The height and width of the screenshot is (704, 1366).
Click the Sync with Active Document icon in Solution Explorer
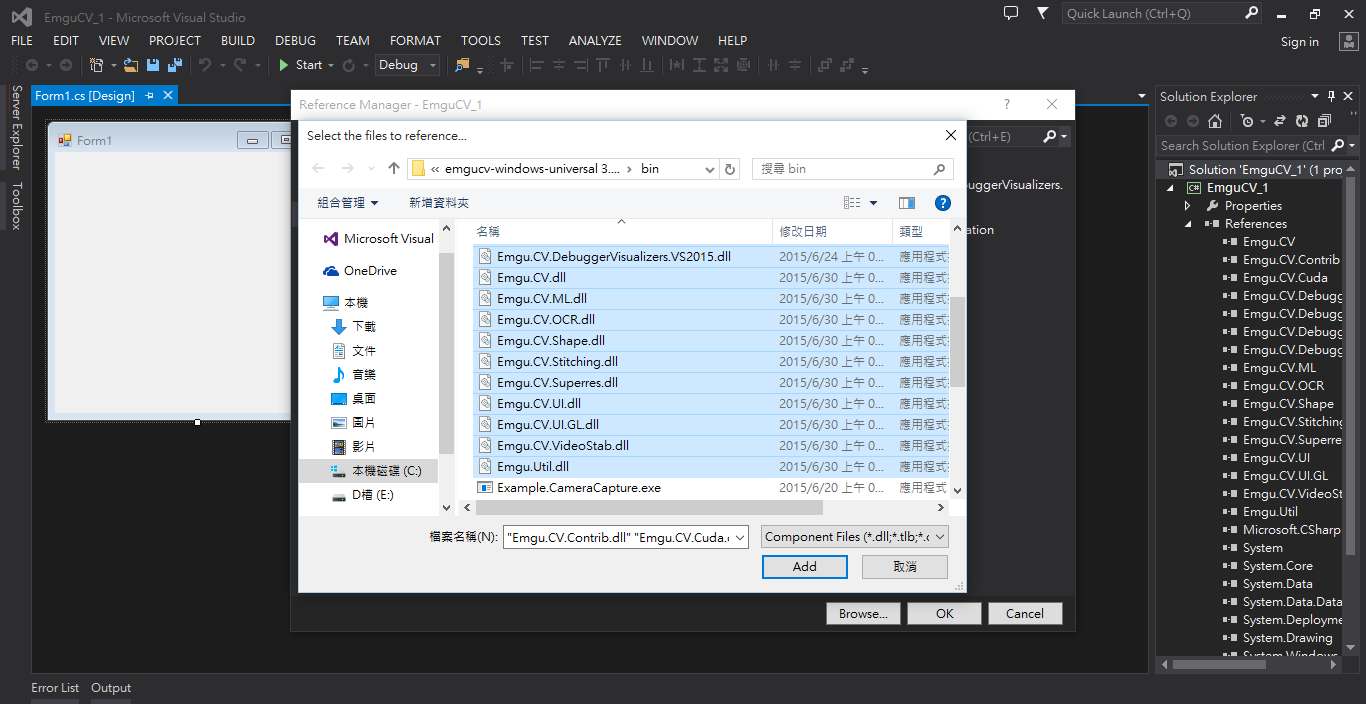click(1280, 121)
